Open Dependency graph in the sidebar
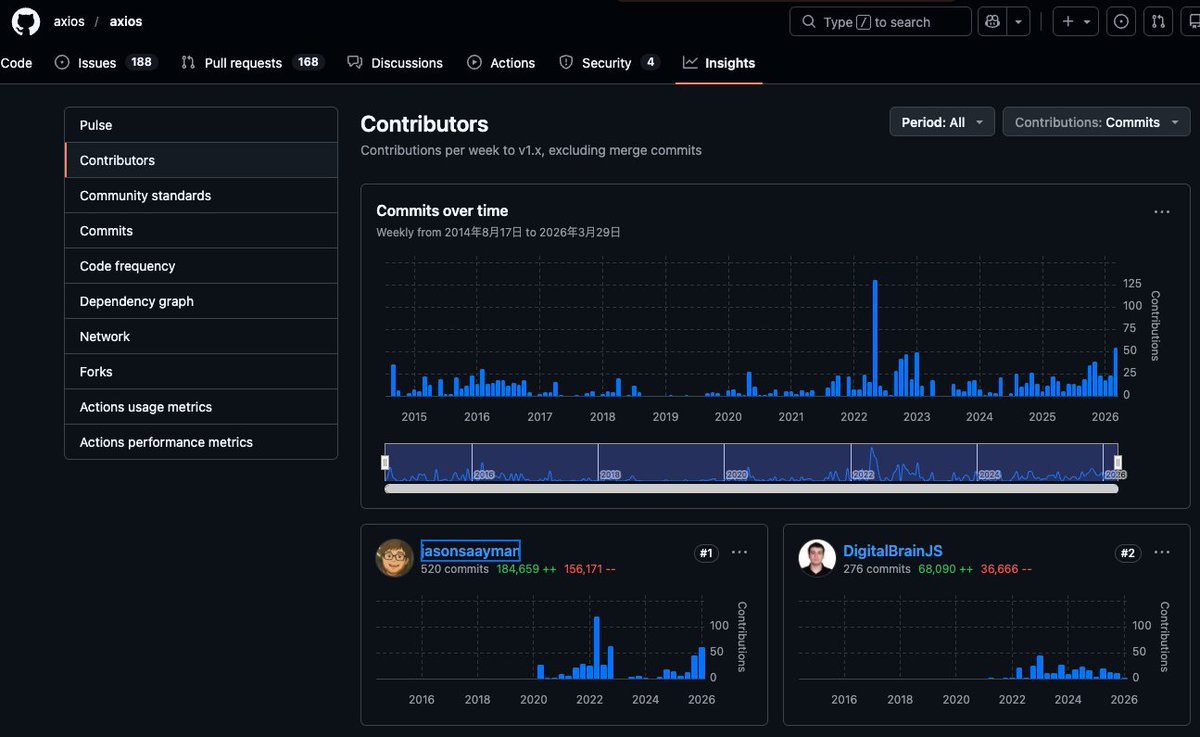Viewport: 1200px width, 737px height. coord(201,301)
